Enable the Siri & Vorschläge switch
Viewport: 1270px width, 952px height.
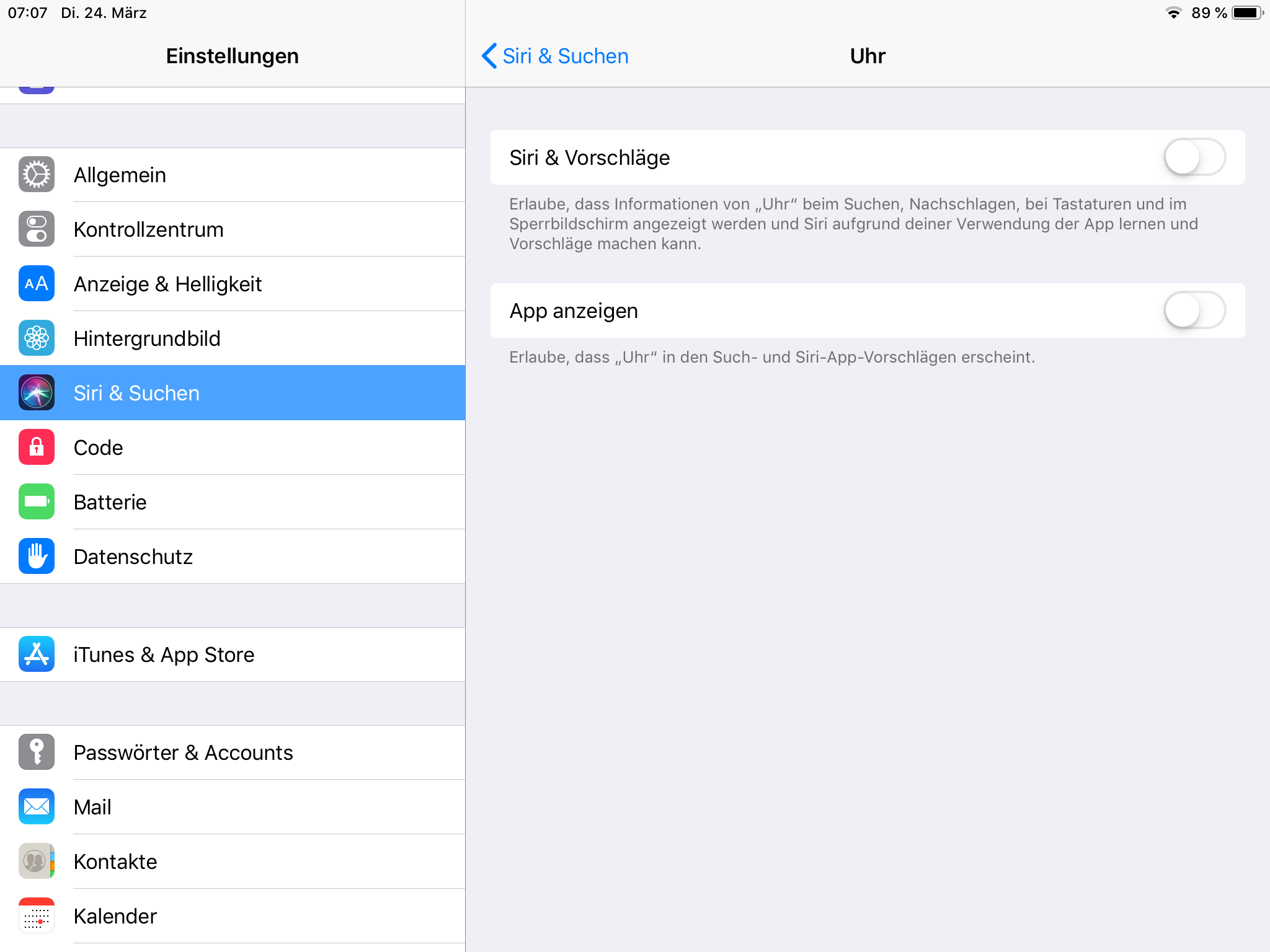click(x=1194, y=157)
